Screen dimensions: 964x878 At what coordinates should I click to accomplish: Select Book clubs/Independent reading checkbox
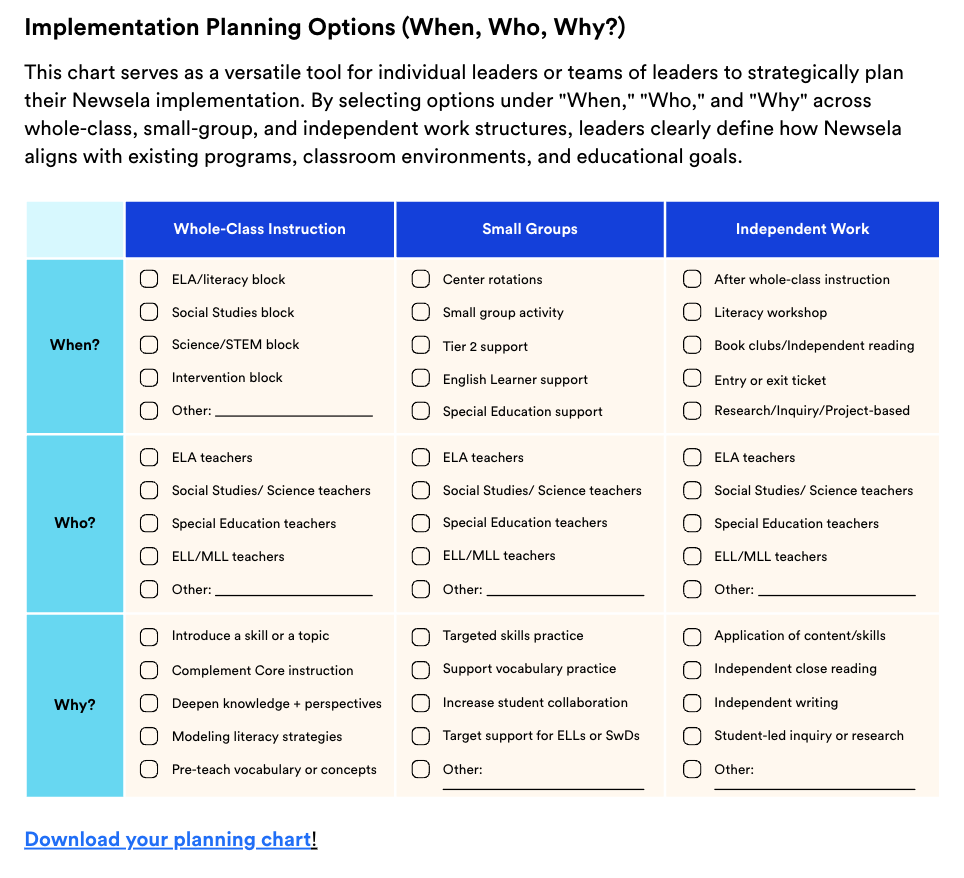point(692,345)
